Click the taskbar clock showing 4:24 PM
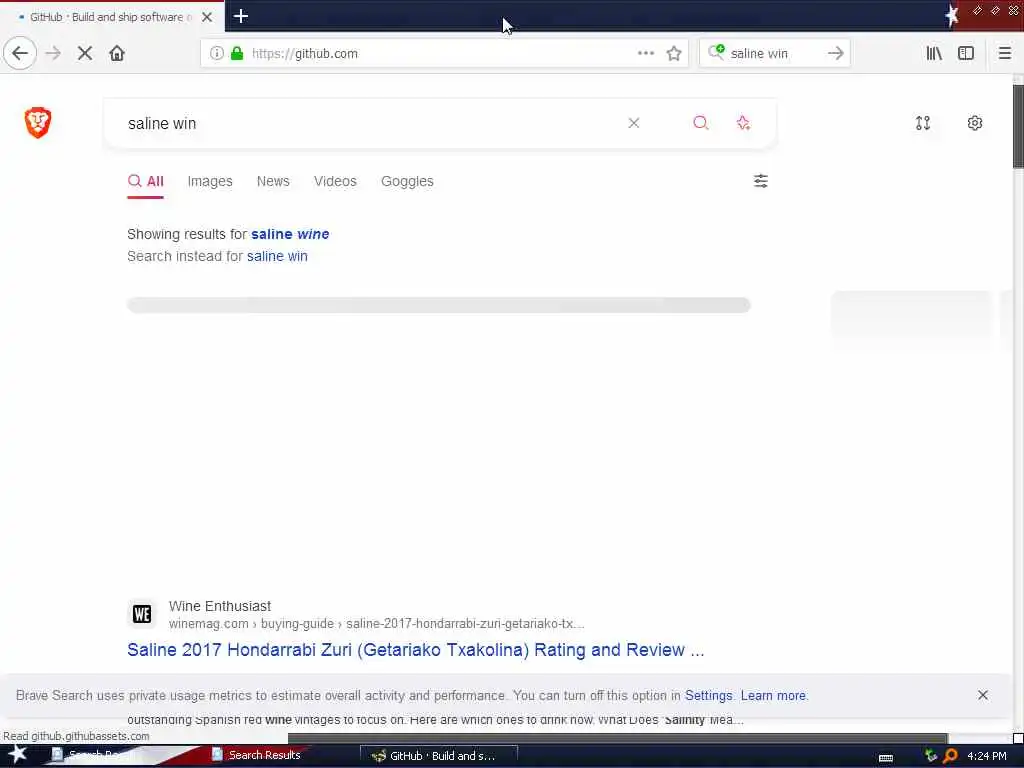The width and height of the screenshot is (1024, 768). pos(987,756)
